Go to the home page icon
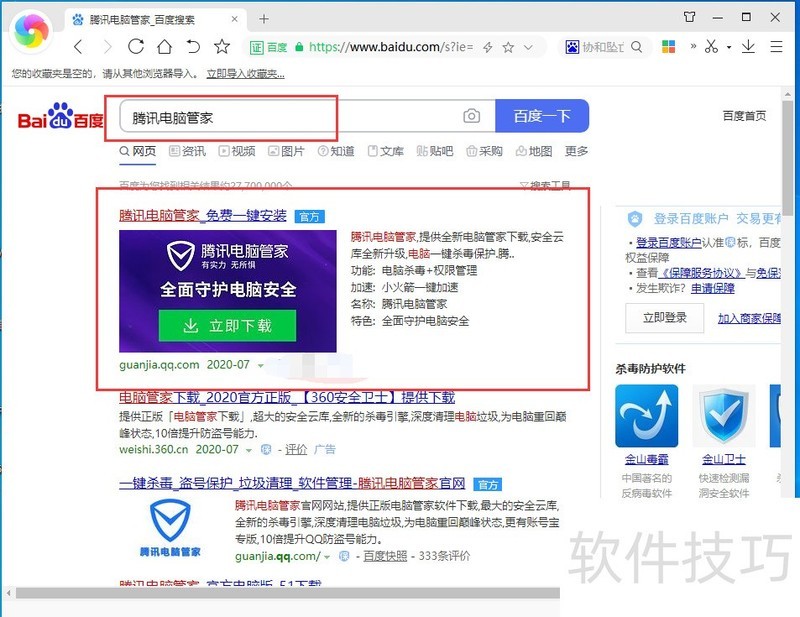The image size is (800, 617). [164, 47]
